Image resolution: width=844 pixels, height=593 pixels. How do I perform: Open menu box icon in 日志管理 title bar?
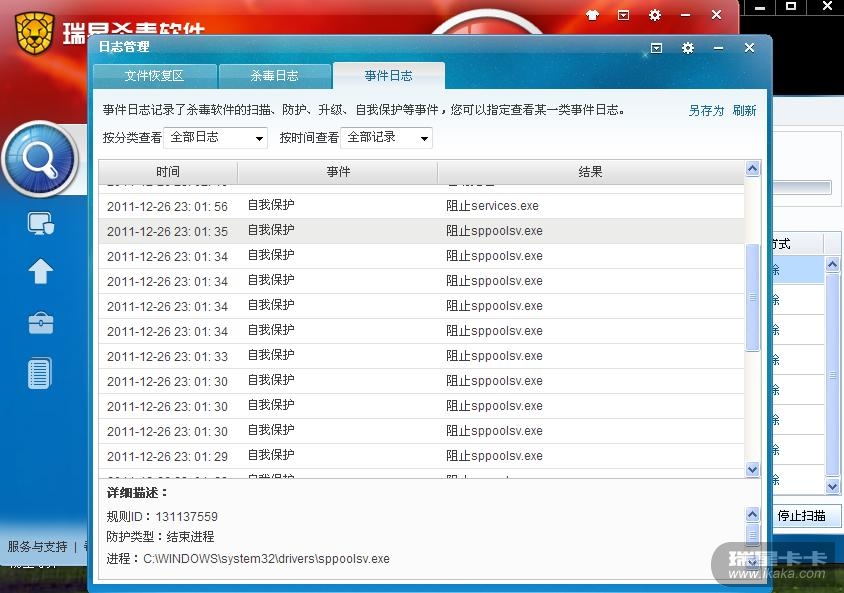(x=656, y=48)
